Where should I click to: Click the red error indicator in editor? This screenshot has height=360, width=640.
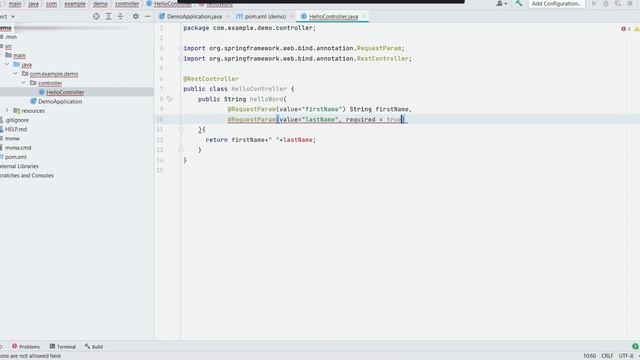tap(626, 29)
